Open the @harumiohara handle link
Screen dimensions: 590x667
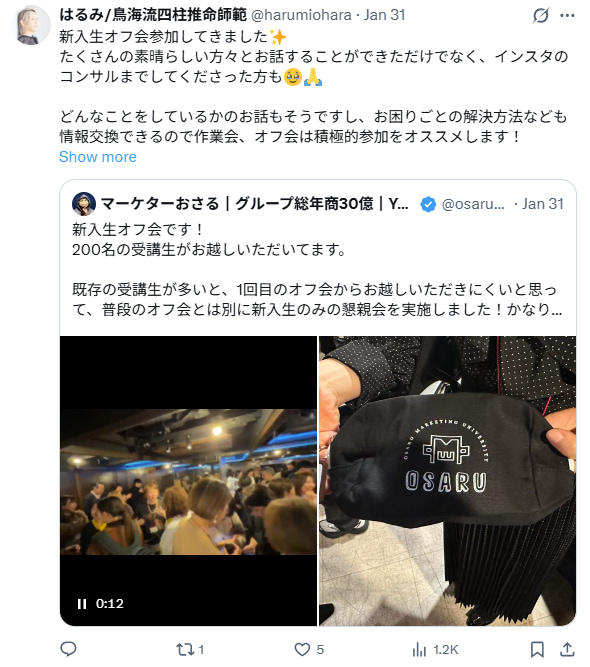[x=301, y=15]
